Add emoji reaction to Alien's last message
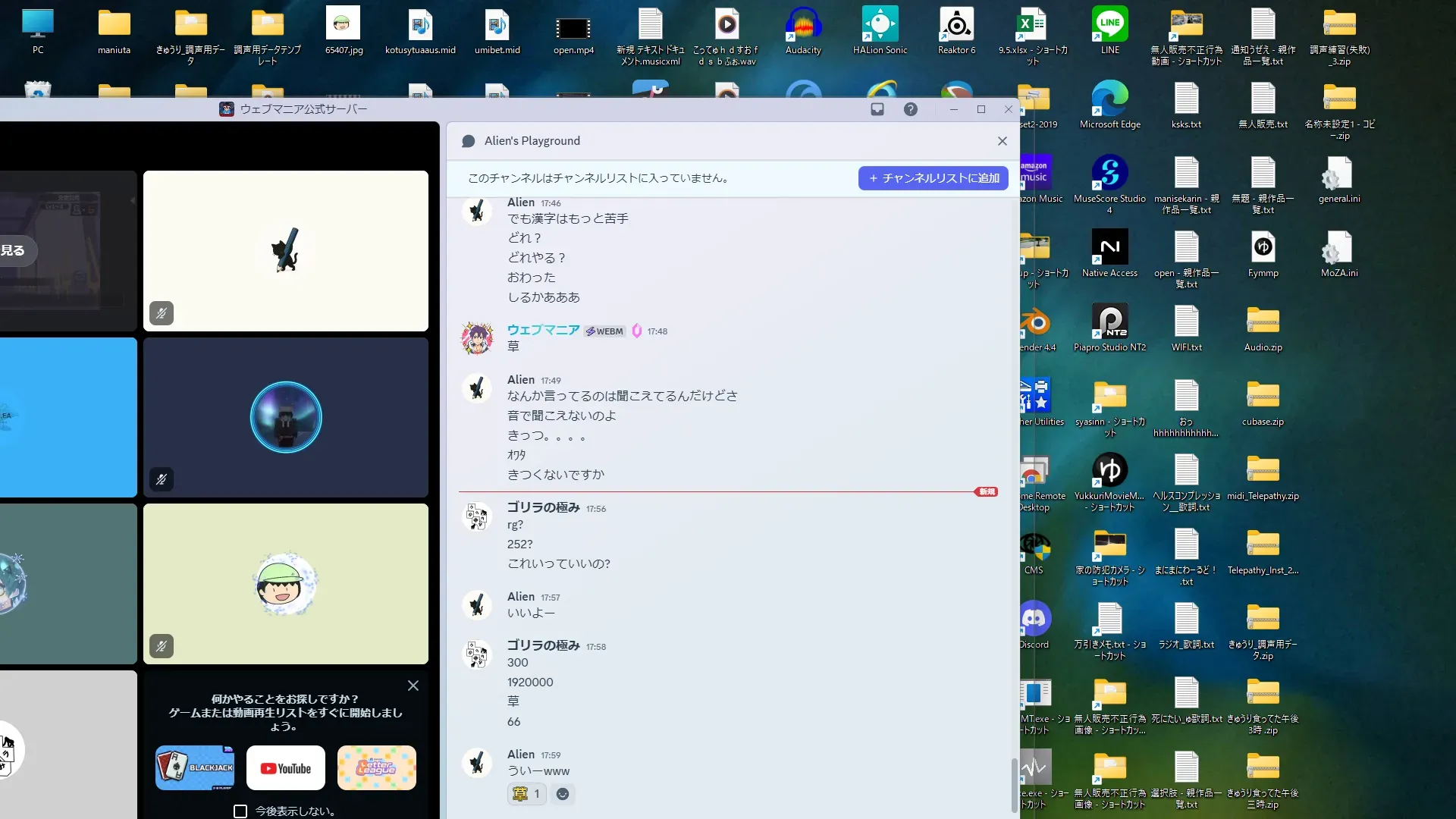Viewport: 1456px width, 819px height. tap(563, 794)
